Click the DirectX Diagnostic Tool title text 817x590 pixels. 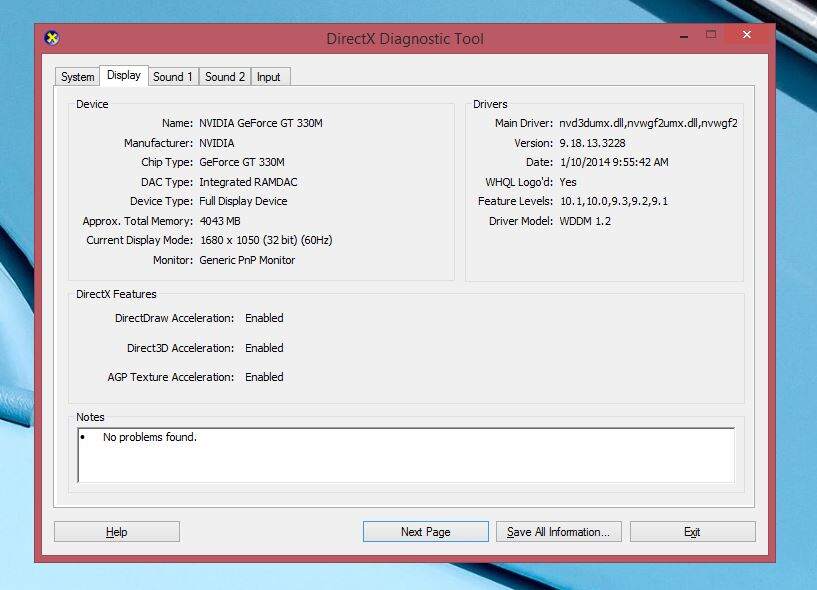coord(405,39)
